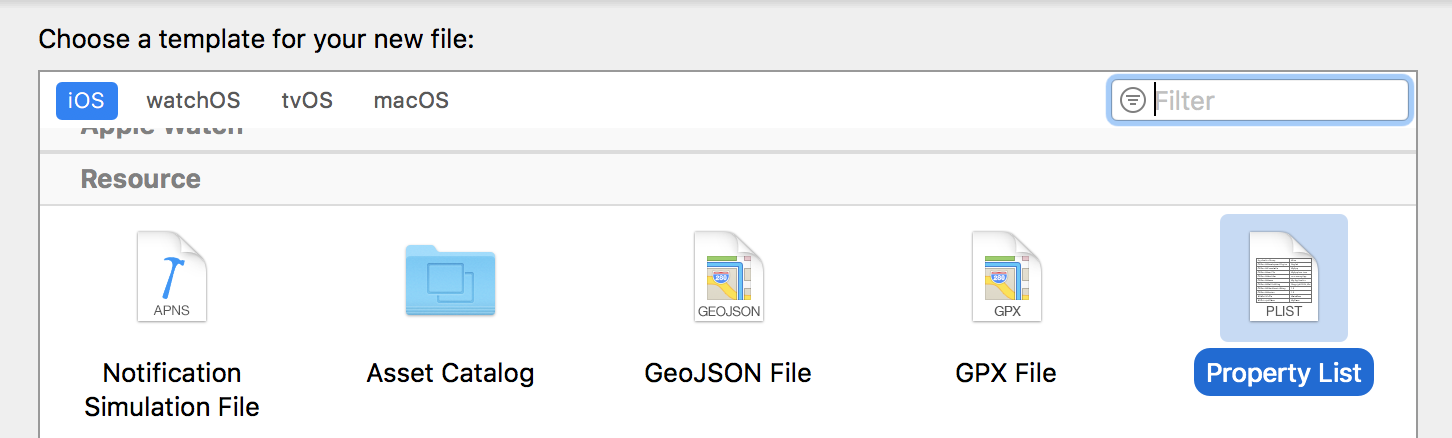Viewport: 1452px width, 438px height.
Task: Focus the Filter text field
Action: pos(1278,100)
